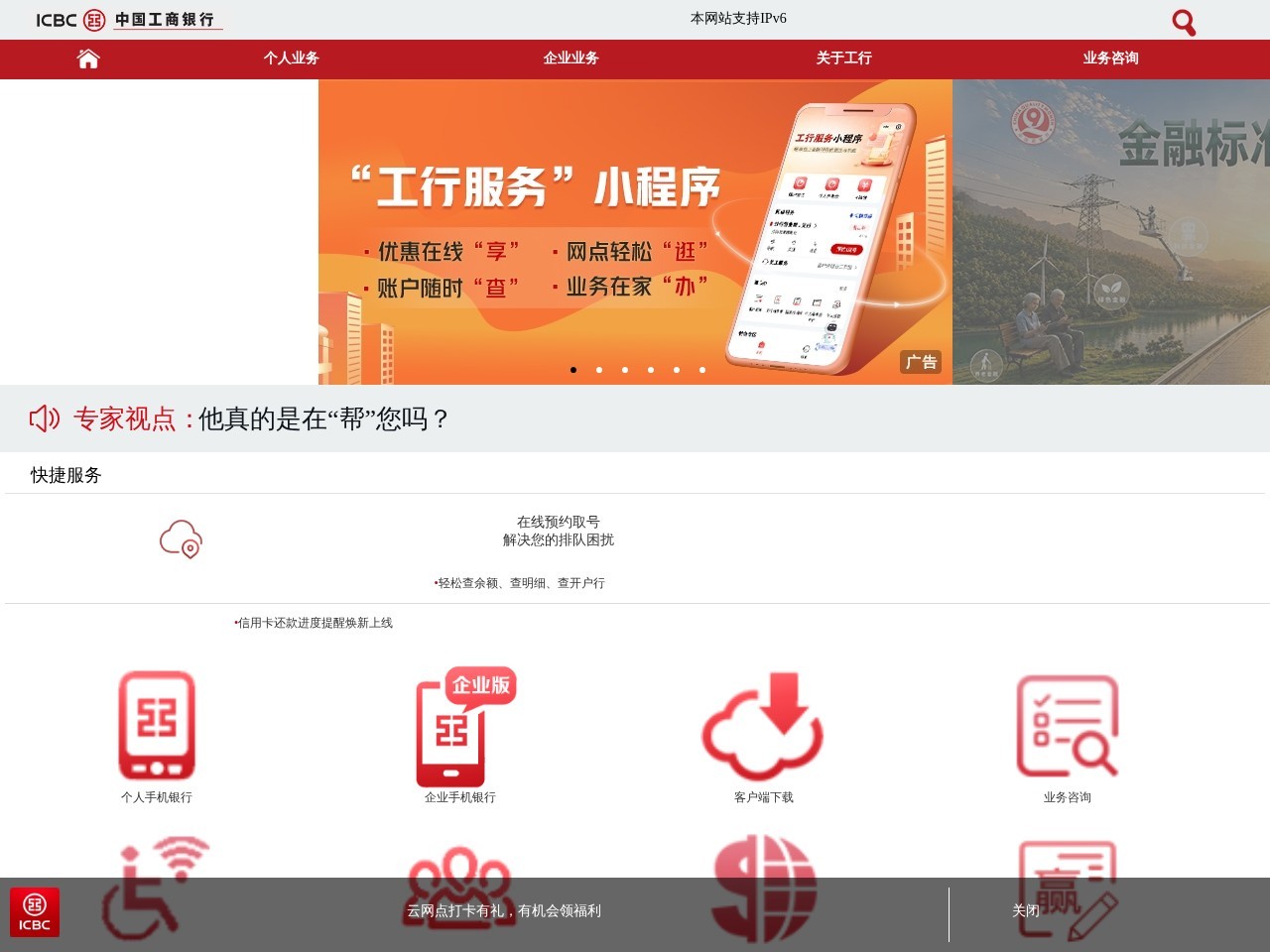
Task: Click the 快捷服务 heading
Action: (x=66, y=475)
